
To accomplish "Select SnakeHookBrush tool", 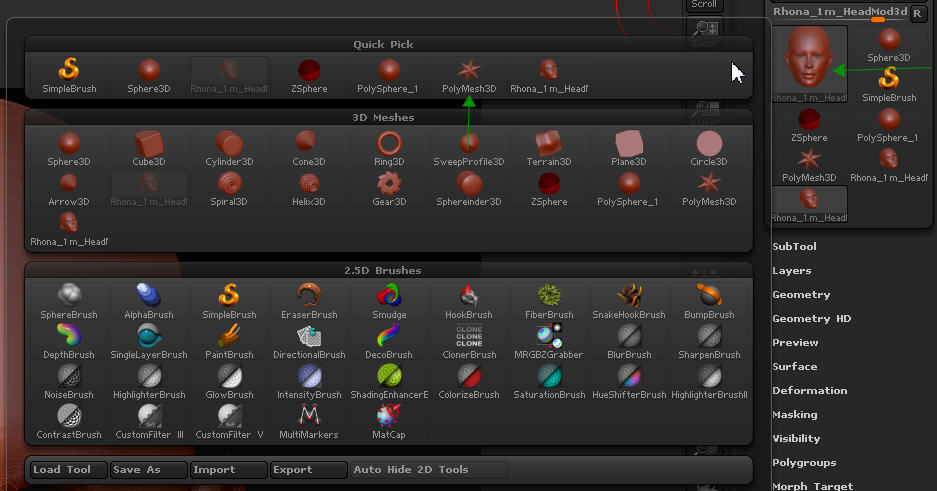I will (629, 302).
